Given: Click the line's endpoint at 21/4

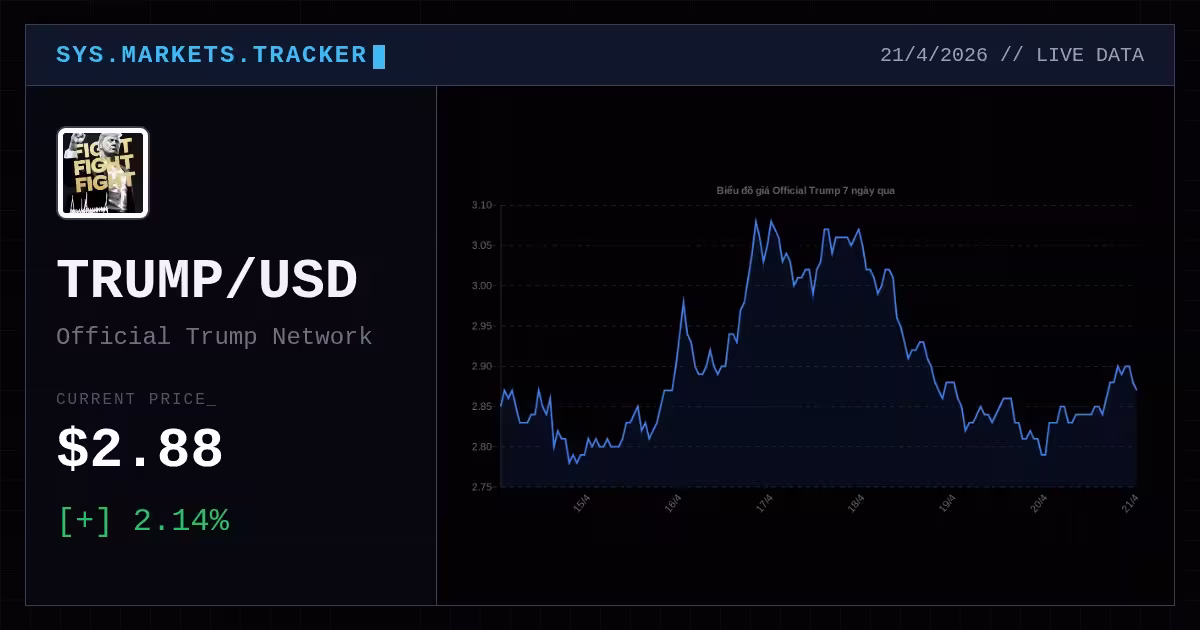Looking at the screenshot, I should (1136, 390).
